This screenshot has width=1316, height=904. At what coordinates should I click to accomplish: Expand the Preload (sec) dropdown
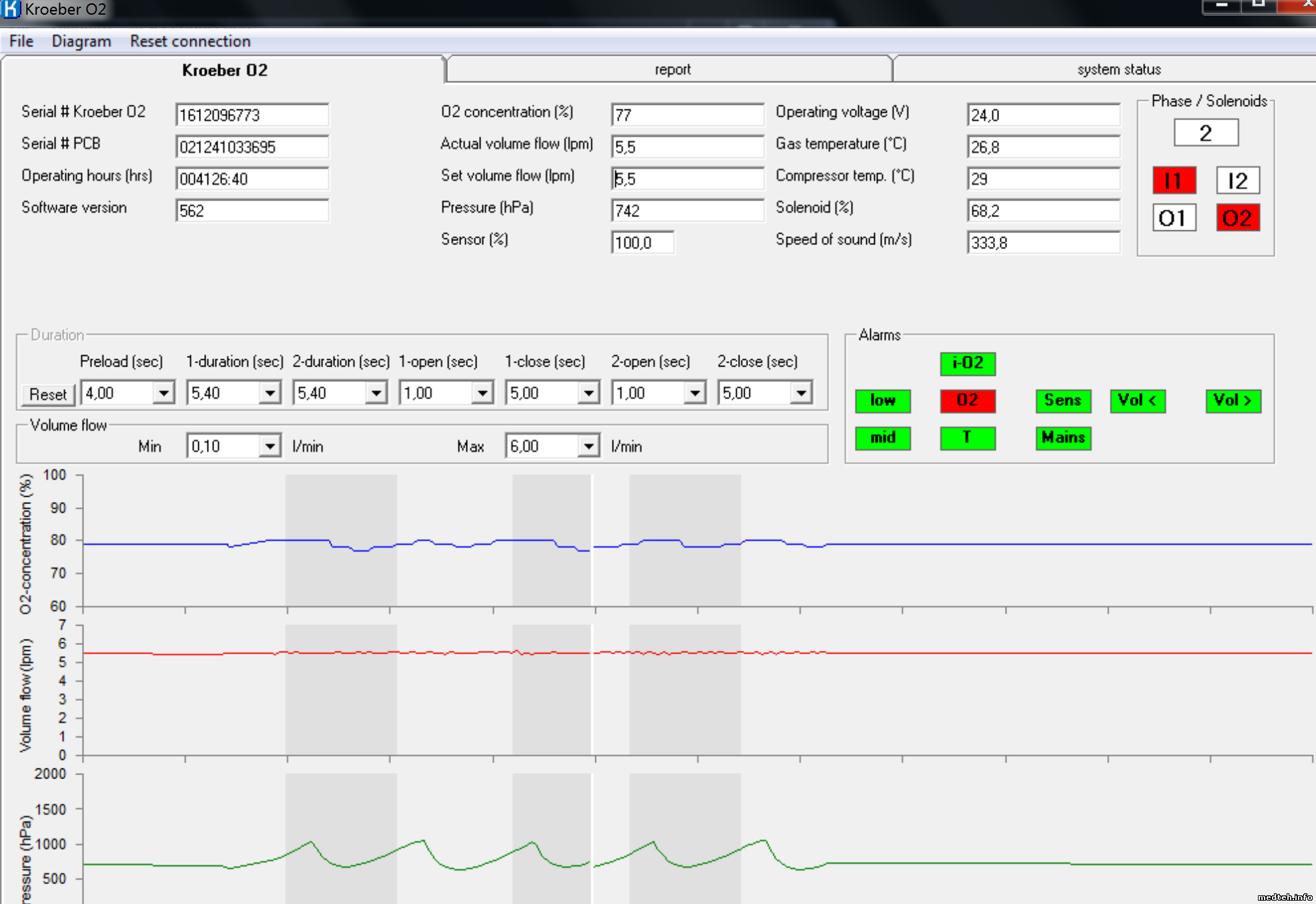pos(163,393)
